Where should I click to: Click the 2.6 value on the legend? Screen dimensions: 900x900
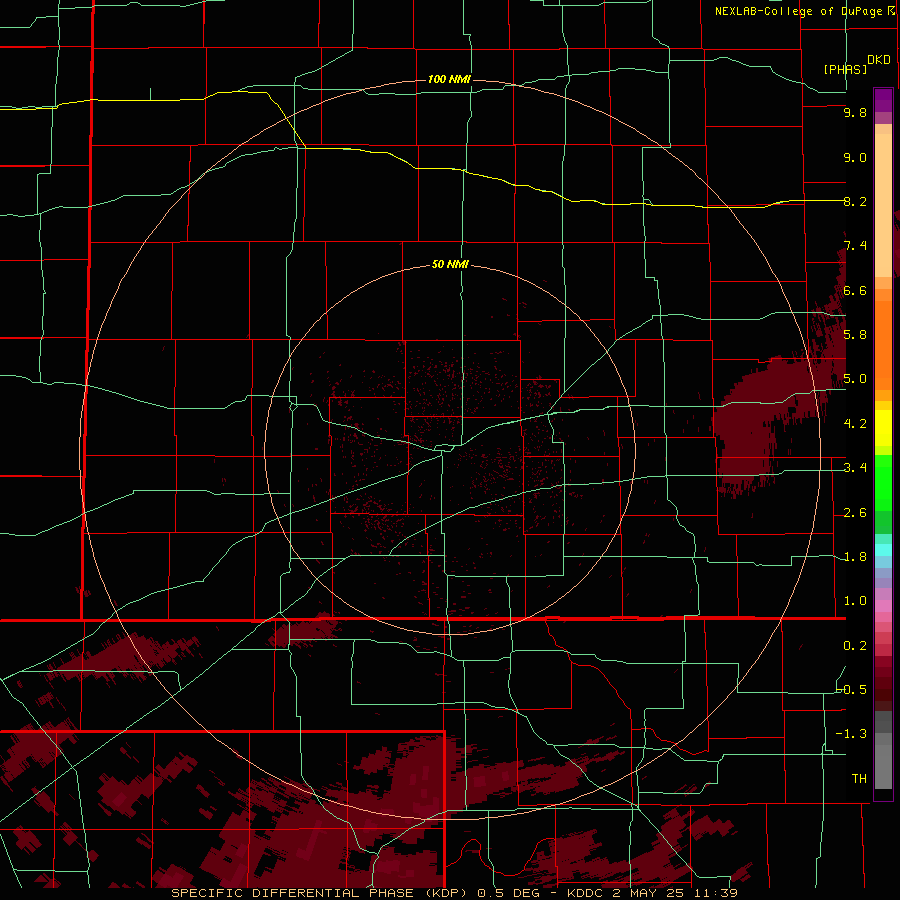[x=855, y=513]
